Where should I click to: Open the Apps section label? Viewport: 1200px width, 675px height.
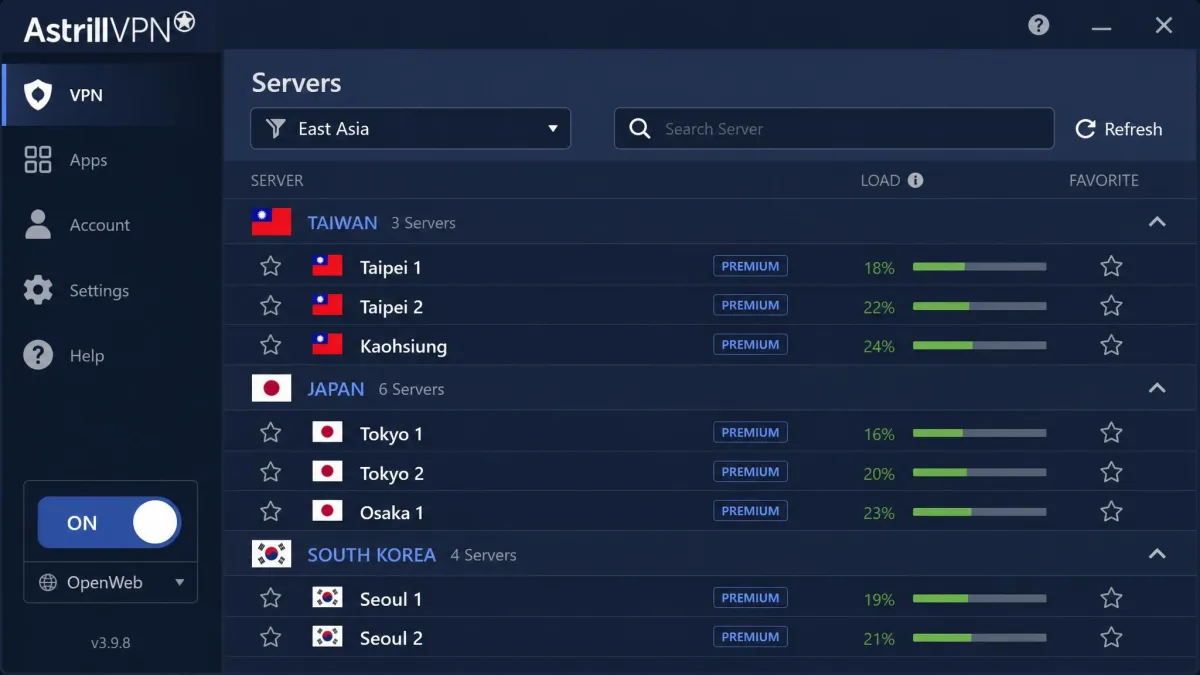88,160
